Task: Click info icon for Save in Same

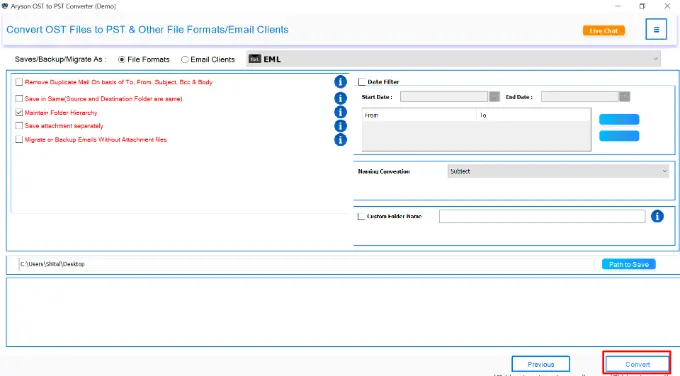Action: [x=340, y=98]
